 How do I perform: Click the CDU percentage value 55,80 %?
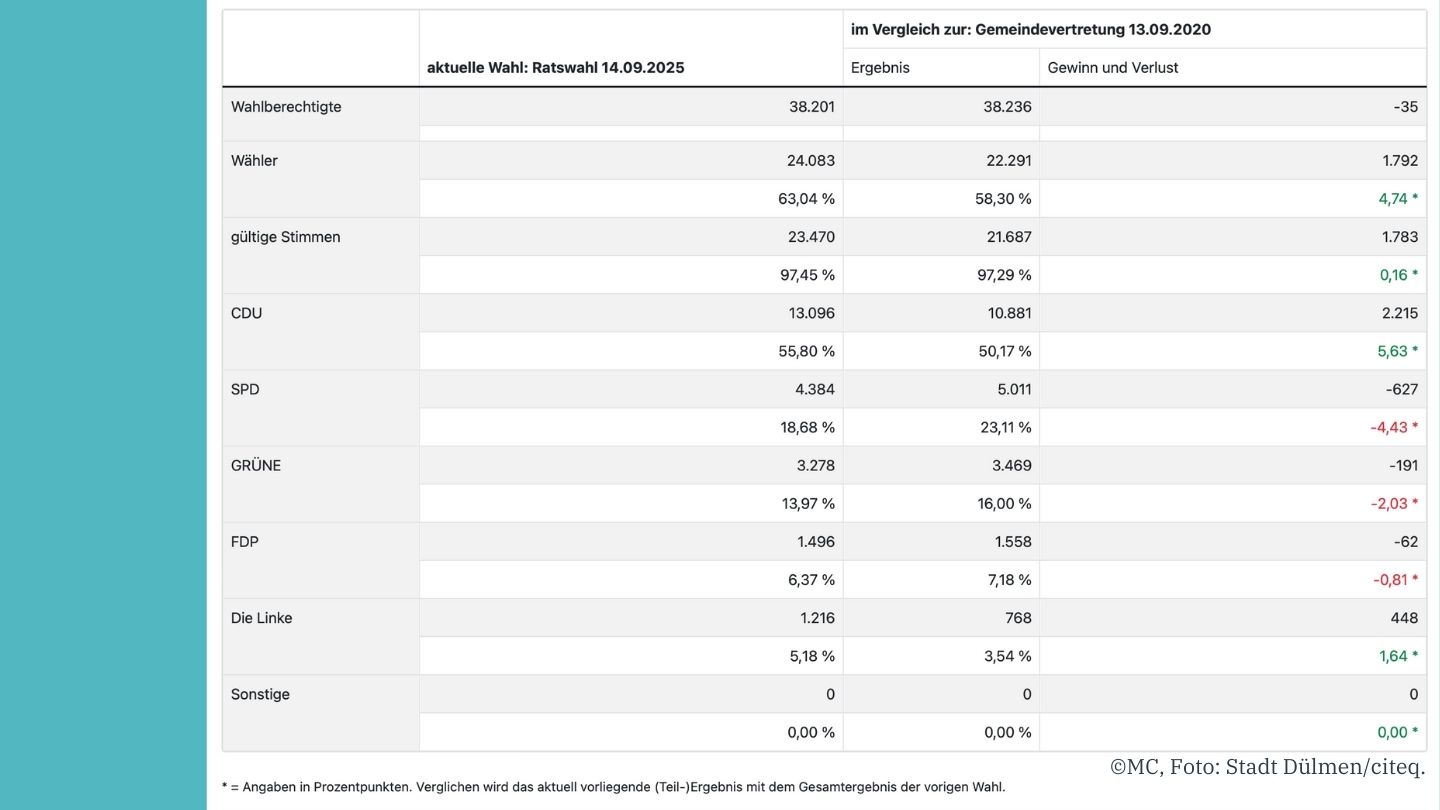click(x=808, y=351)
